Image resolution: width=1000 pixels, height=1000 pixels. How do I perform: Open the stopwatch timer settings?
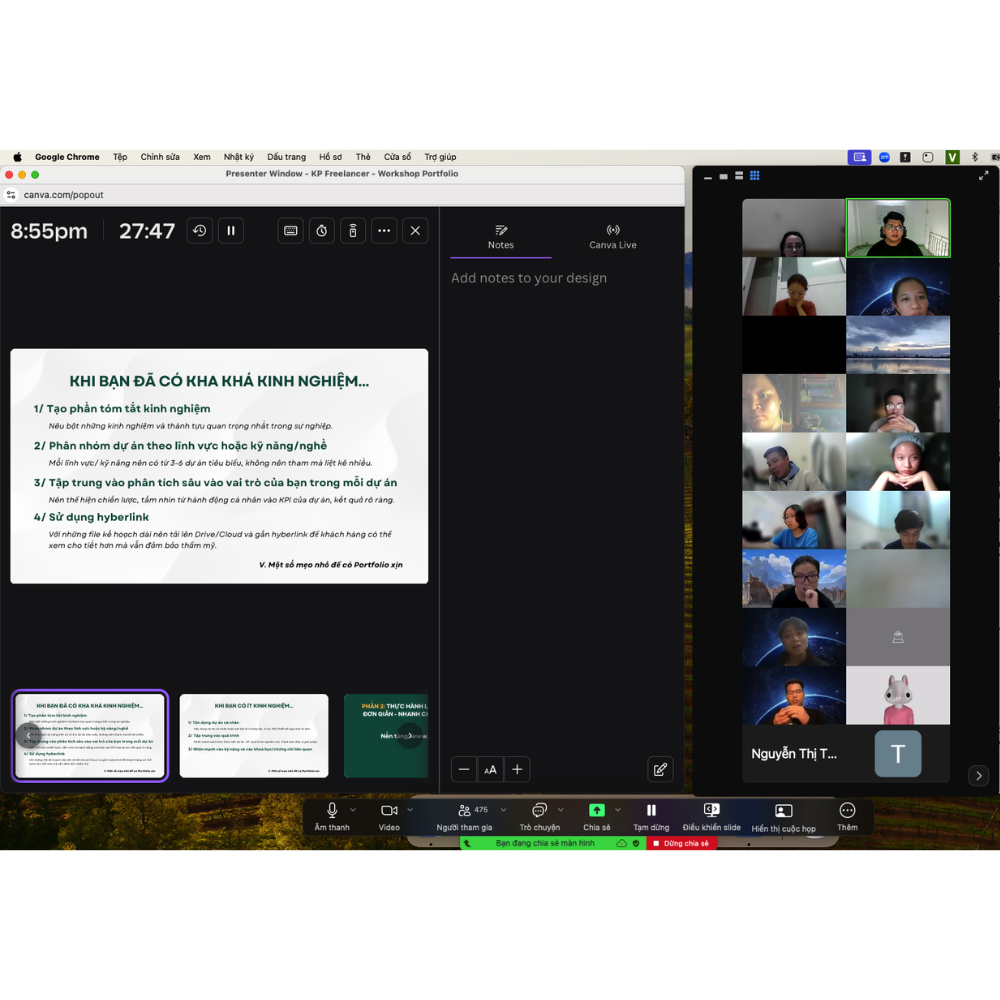[x=321, y=231]
